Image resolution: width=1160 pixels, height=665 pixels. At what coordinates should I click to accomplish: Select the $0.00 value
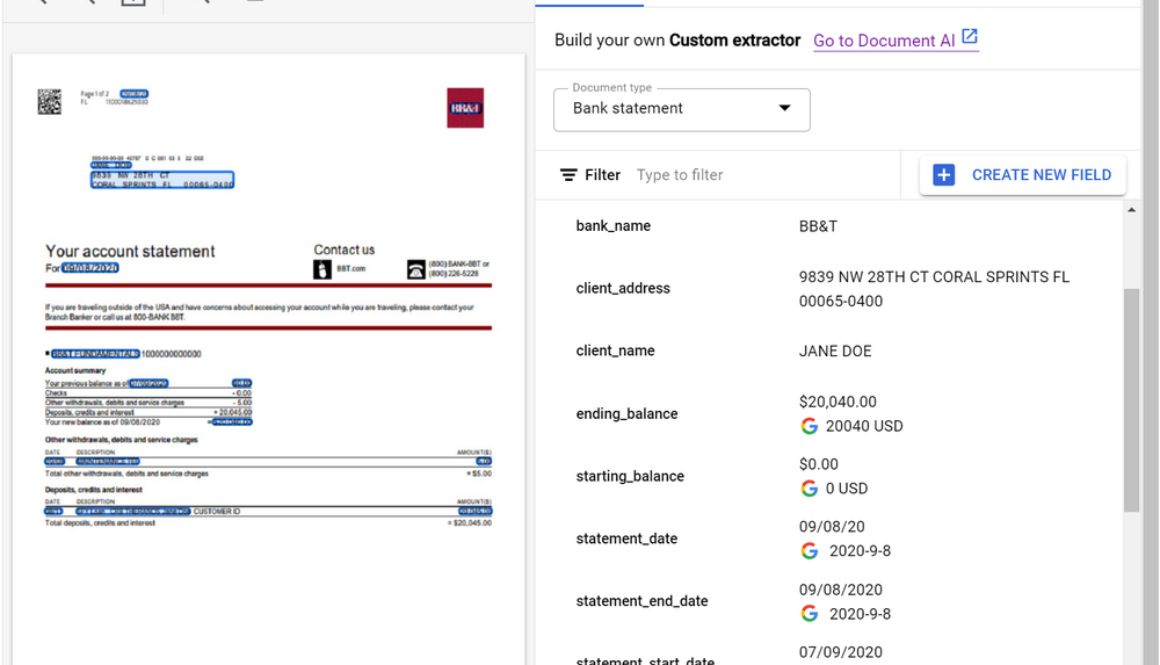[818, 465]
